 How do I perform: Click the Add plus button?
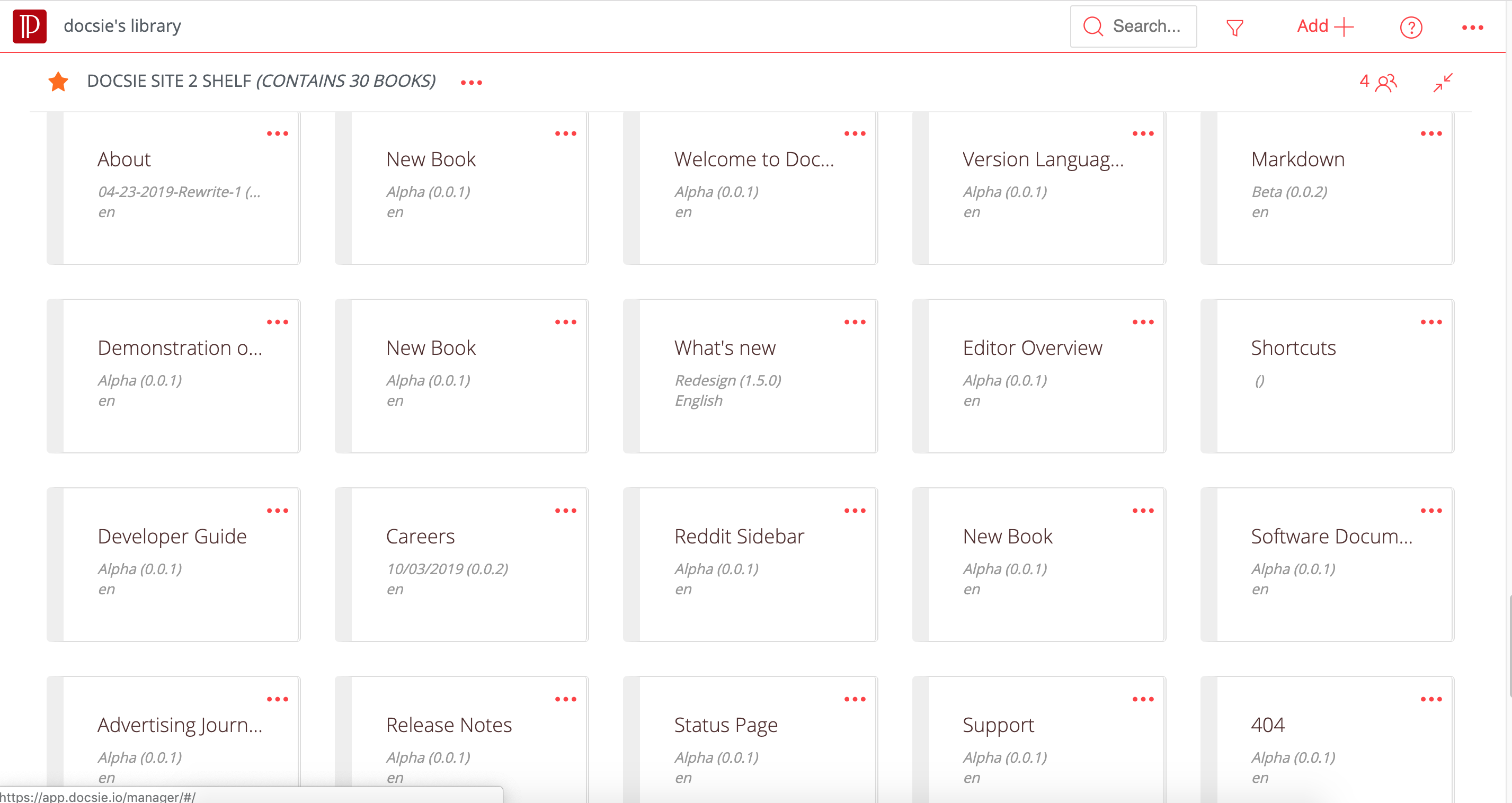[x=1325, y=26]
